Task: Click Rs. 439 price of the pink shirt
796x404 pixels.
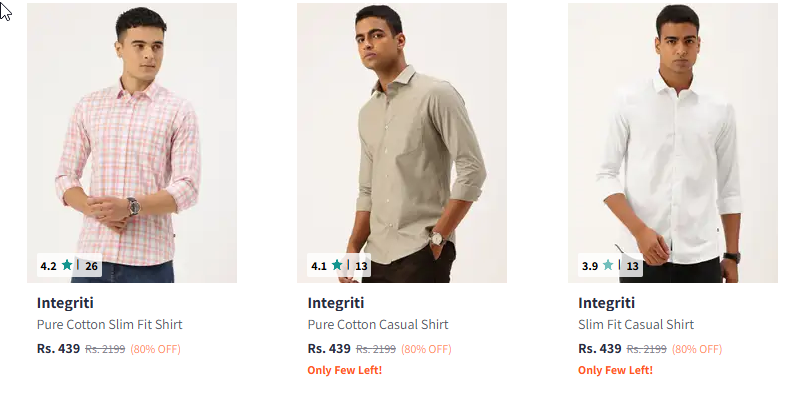Action: tap(58, 349)
